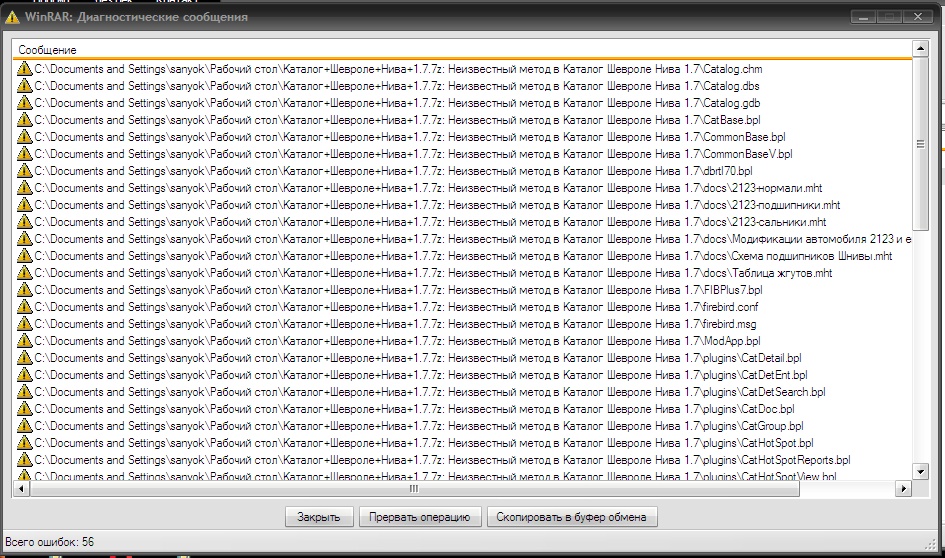Click the vertical scrollbar thumb
945x558 pixels.
920,143
